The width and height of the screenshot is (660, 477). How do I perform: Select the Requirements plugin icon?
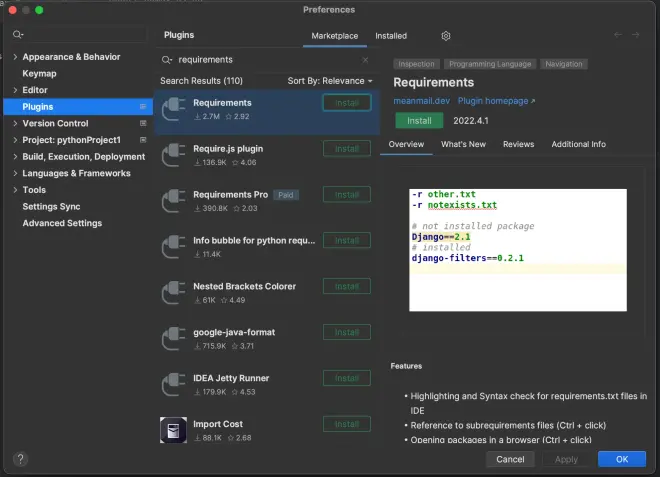tap(173, 109)
